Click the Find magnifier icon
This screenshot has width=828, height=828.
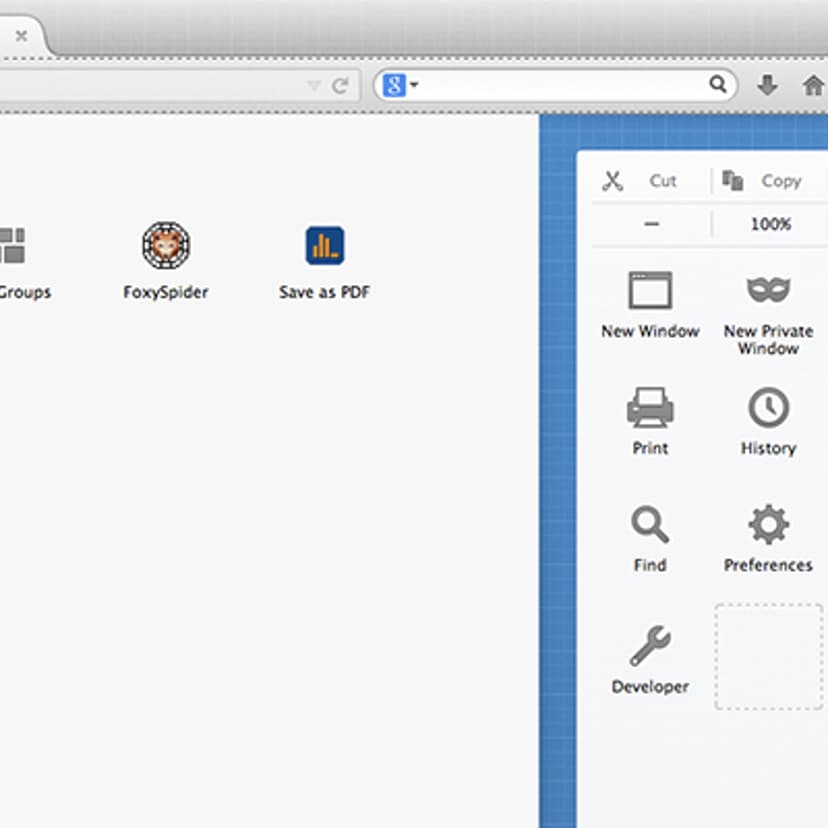tap(650, 524)
